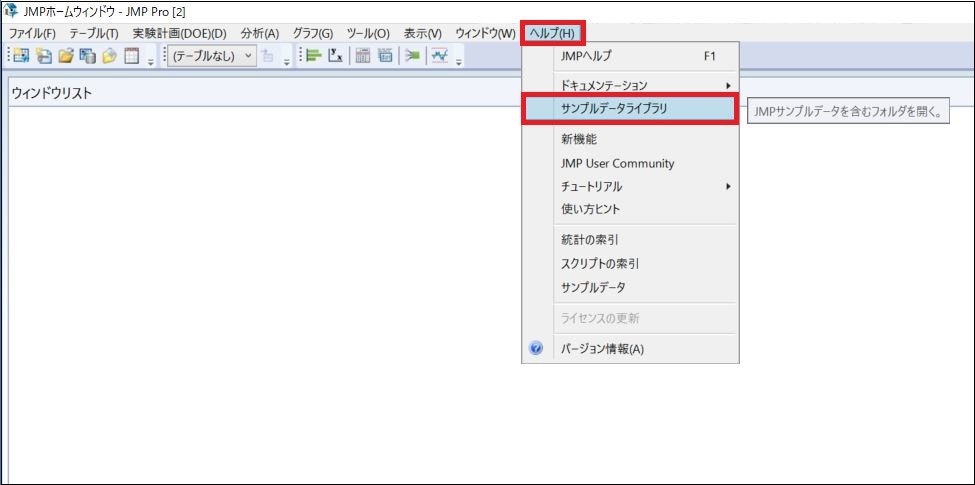Expand the ドキュメンテーション submenu arrow

point(728,85)
